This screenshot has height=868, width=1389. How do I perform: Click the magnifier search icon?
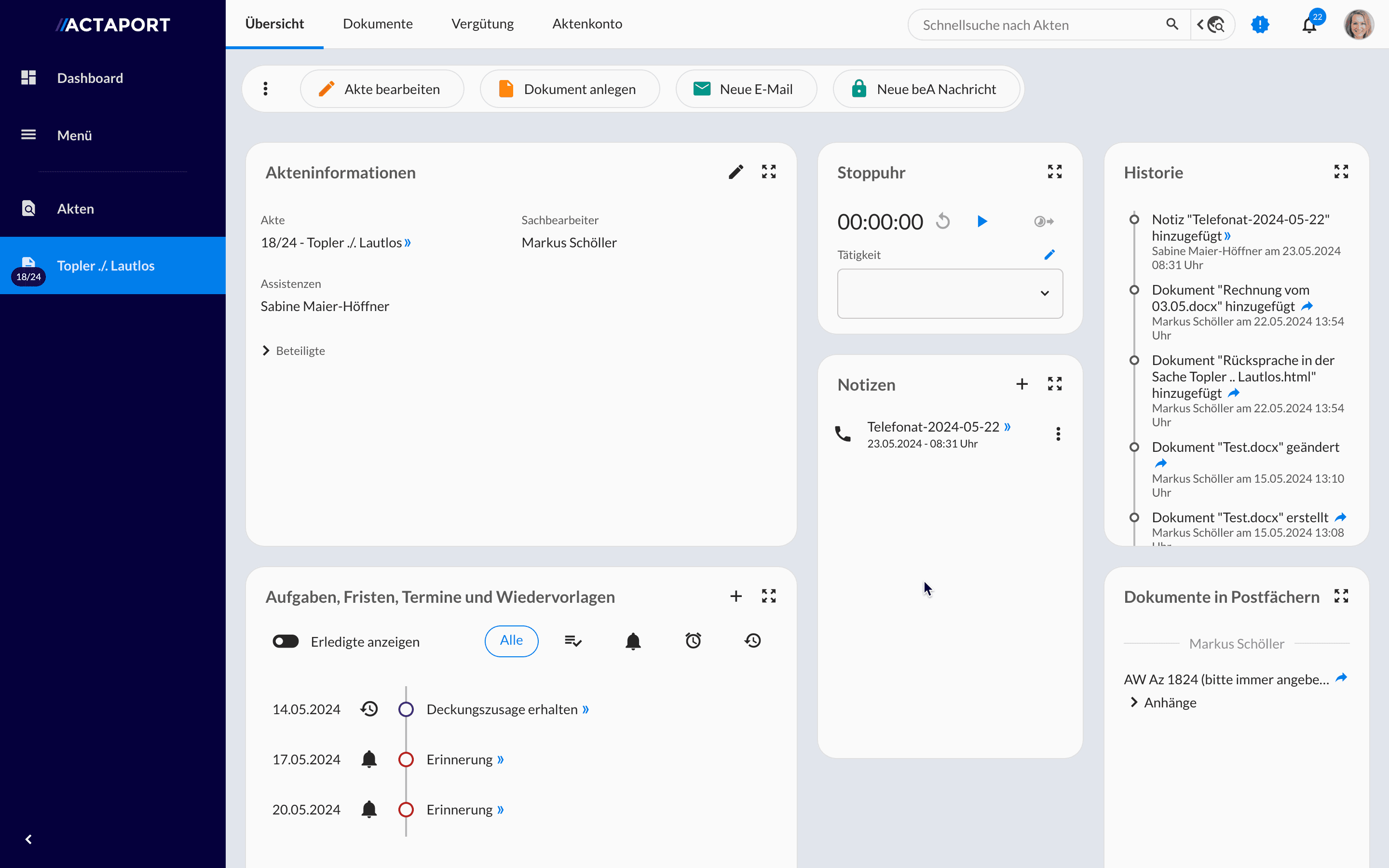pos(1172,24)
